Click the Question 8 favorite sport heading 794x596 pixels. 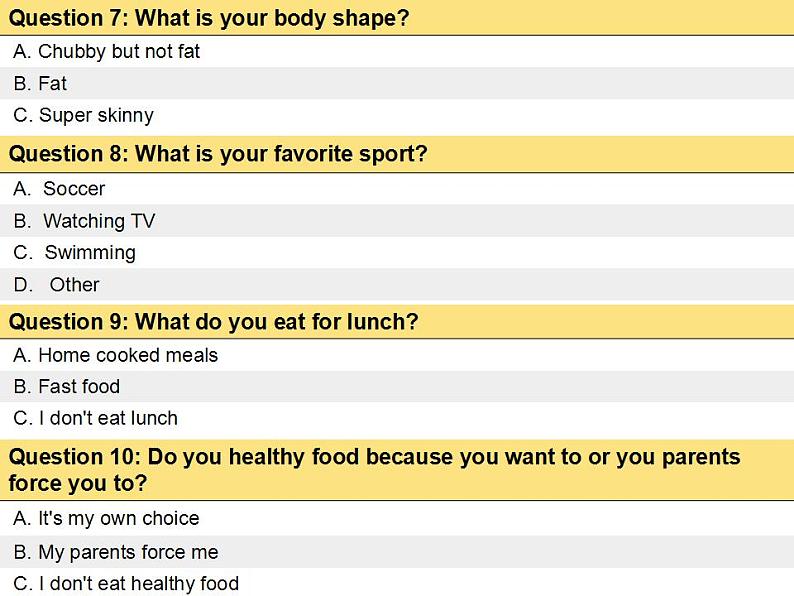point(218,153)
